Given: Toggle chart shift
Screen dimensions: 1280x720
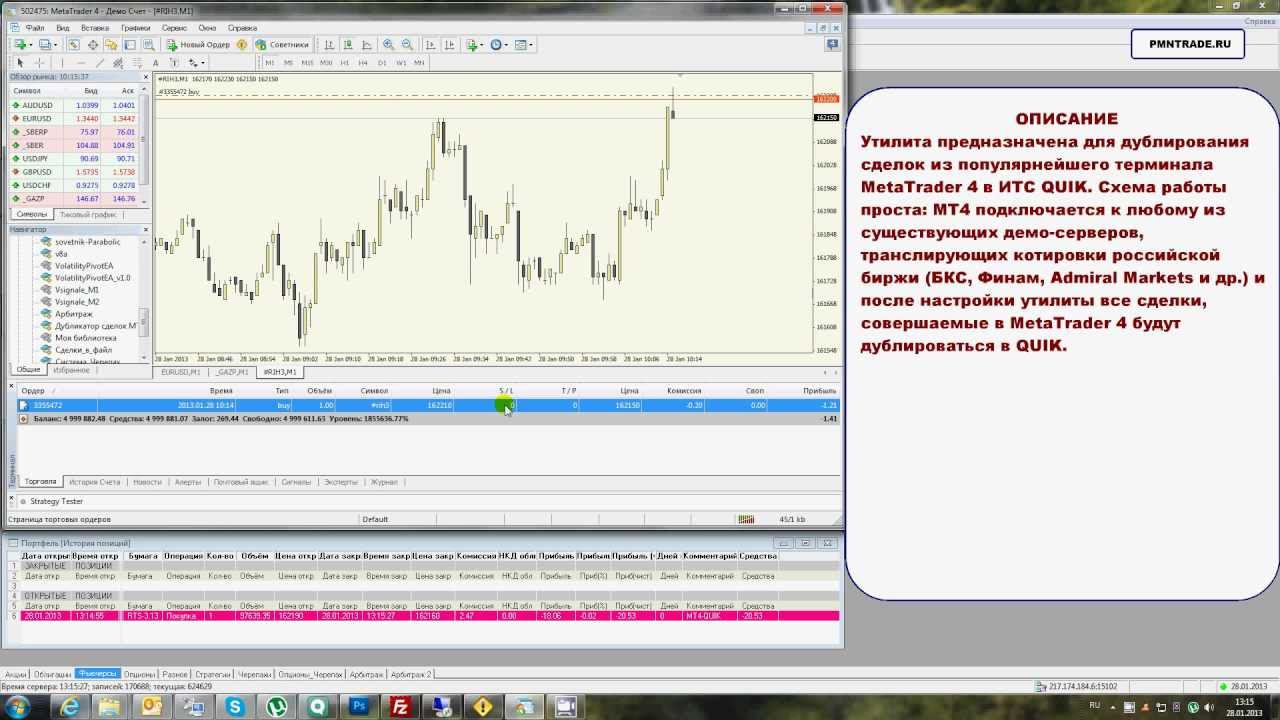Looking at the screenshot, I should point(449,44).
